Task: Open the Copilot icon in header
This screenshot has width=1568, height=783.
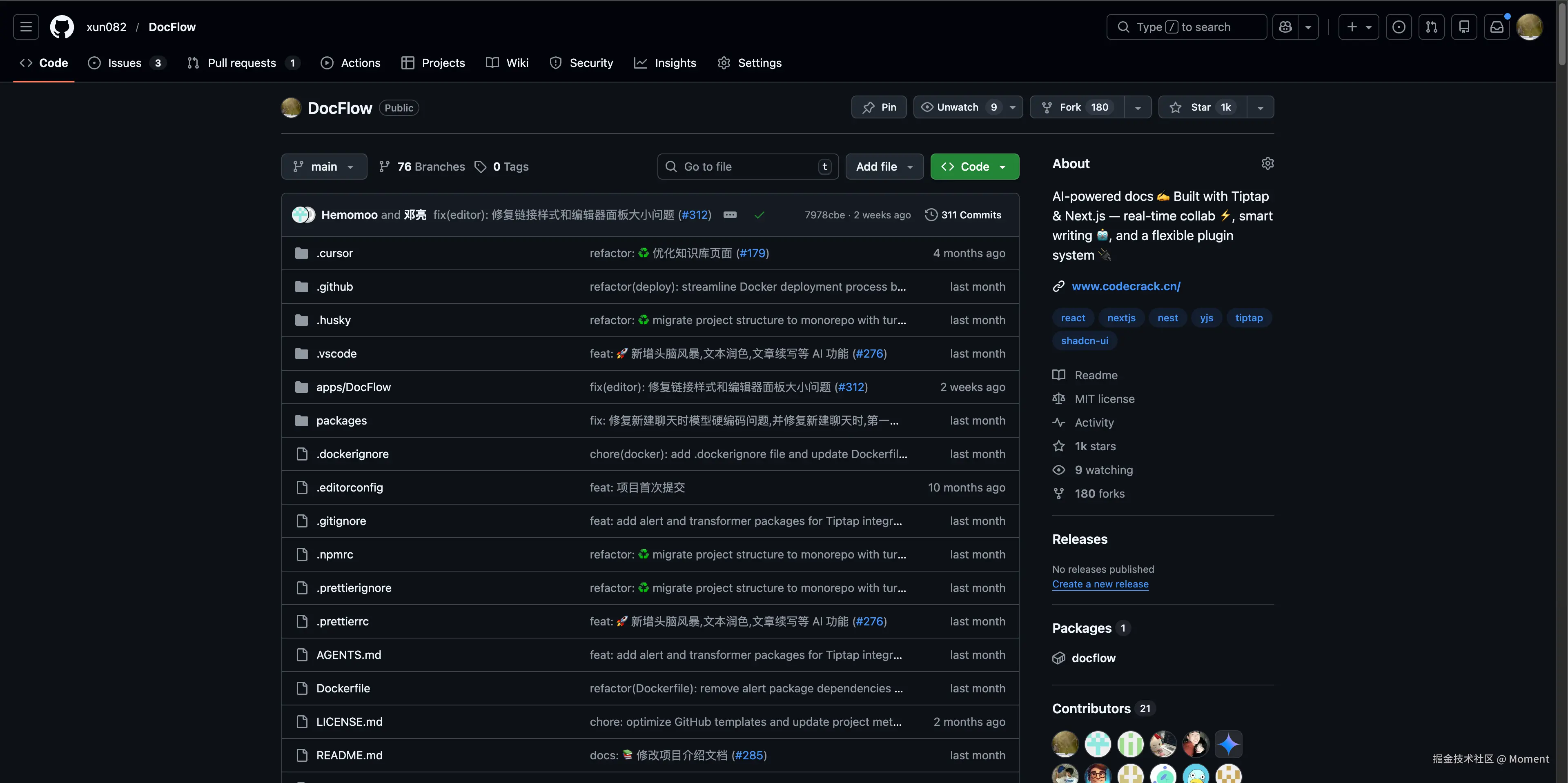Action: [x=1285, y=27]
